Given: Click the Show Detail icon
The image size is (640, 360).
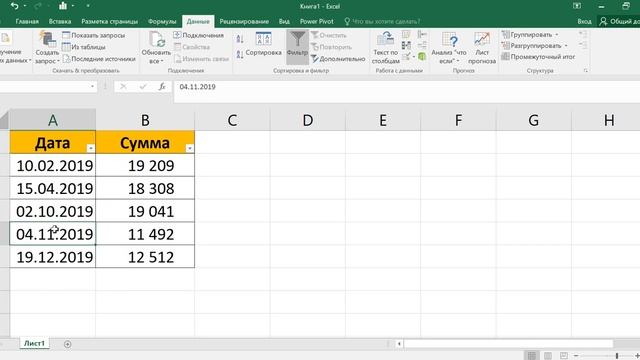Looking at the screenshot, I should 583,35.
